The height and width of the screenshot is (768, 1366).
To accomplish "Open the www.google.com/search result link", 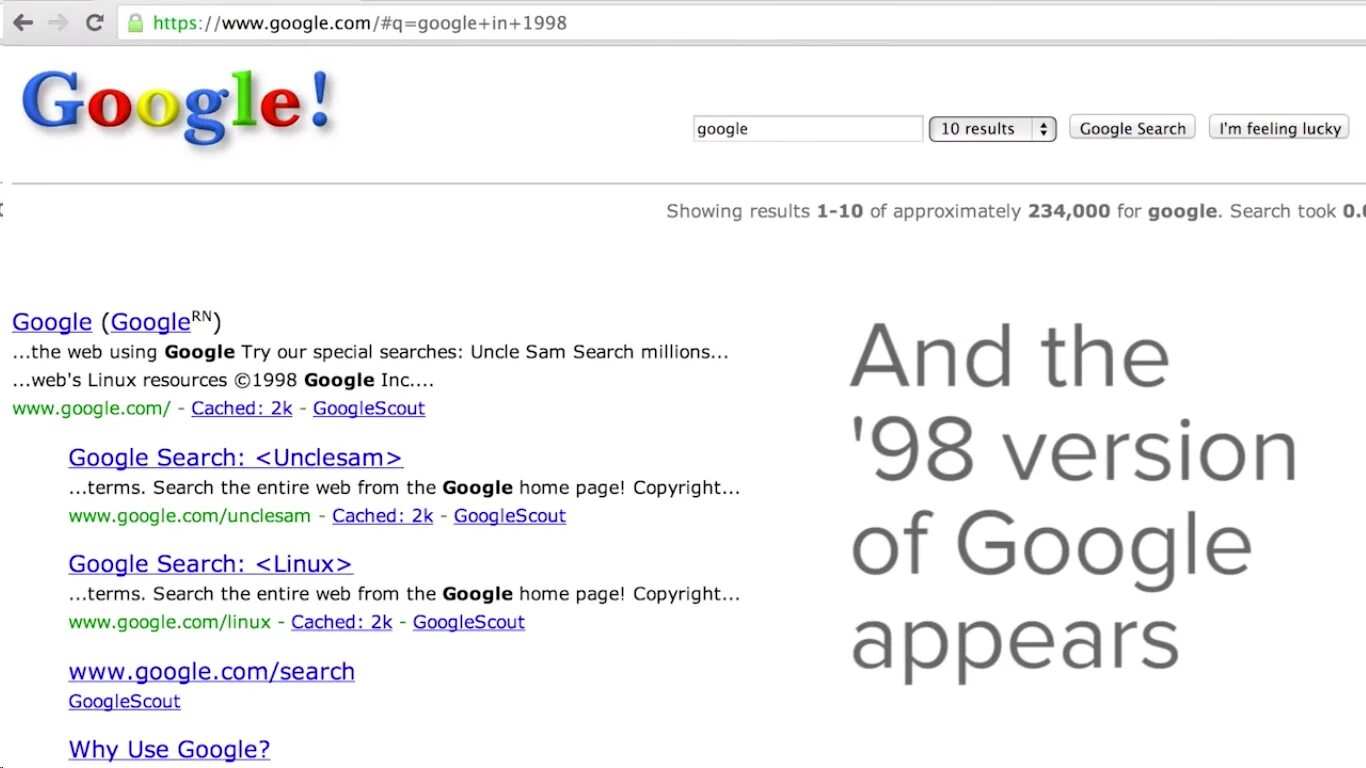I will (x=211, y=672).
